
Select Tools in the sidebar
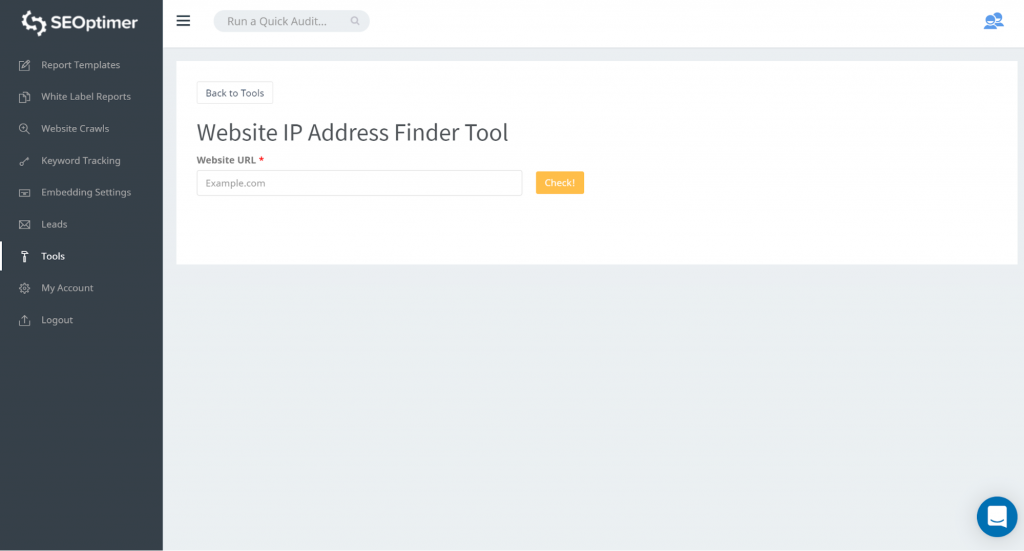coord(53,256)
